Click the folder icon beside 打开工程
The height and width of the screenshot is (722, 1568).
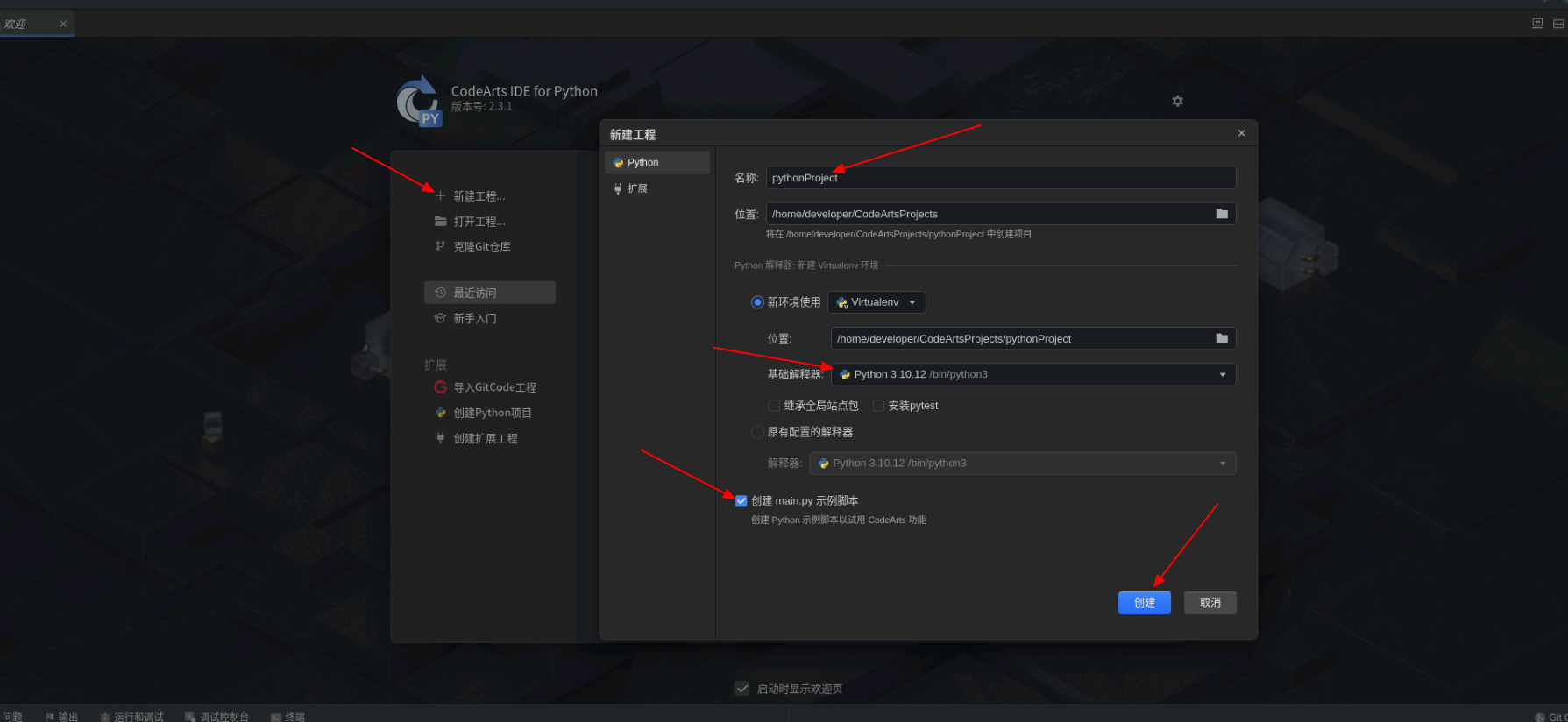pyautogui.click(x=441, y=221)
